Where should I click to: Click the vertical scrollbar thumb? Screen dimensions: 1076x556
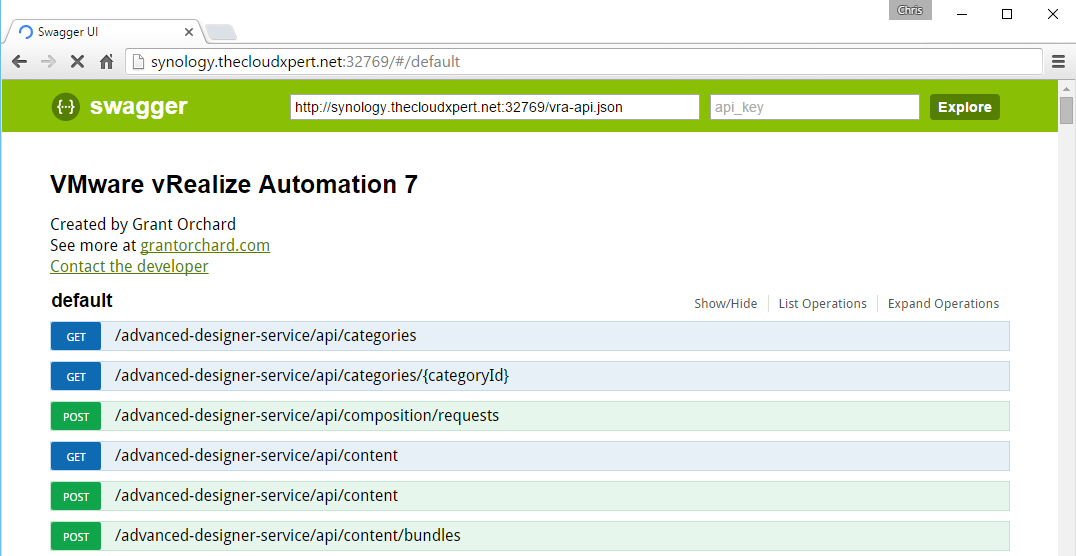[x=1066, y=110]
